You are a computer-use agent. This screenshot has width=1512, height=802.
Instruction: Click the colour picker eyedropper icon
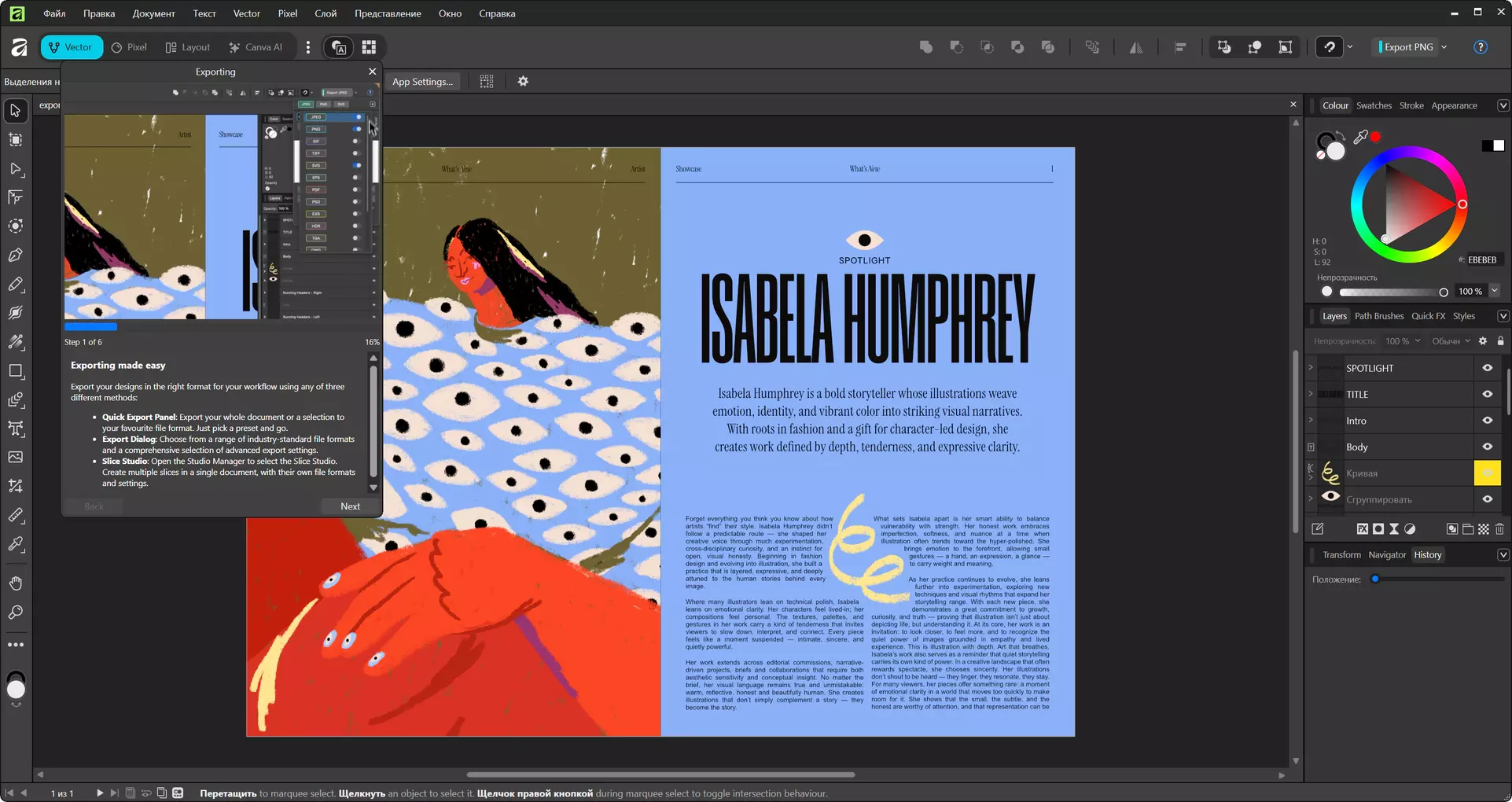(x=1361, y=137)
